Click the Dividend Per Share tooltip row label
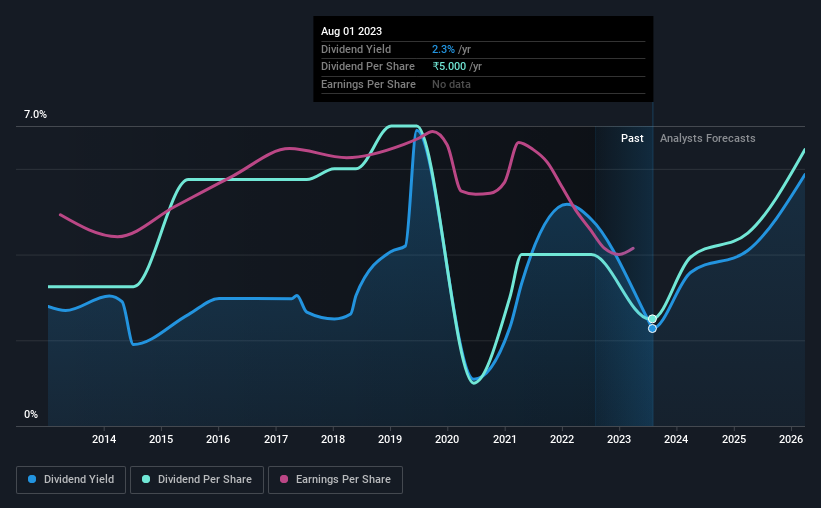821x508 pixels. tap(368, 67)
